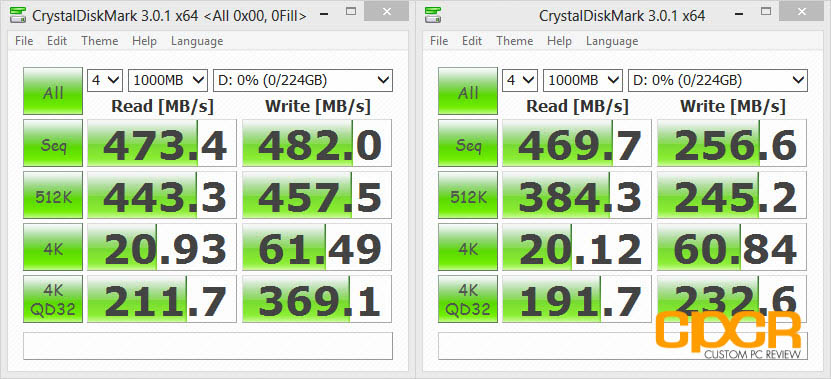Click the comment text field in left window
Image resolution: width=831 pixels, height=379 pixels.
[208, 346]
